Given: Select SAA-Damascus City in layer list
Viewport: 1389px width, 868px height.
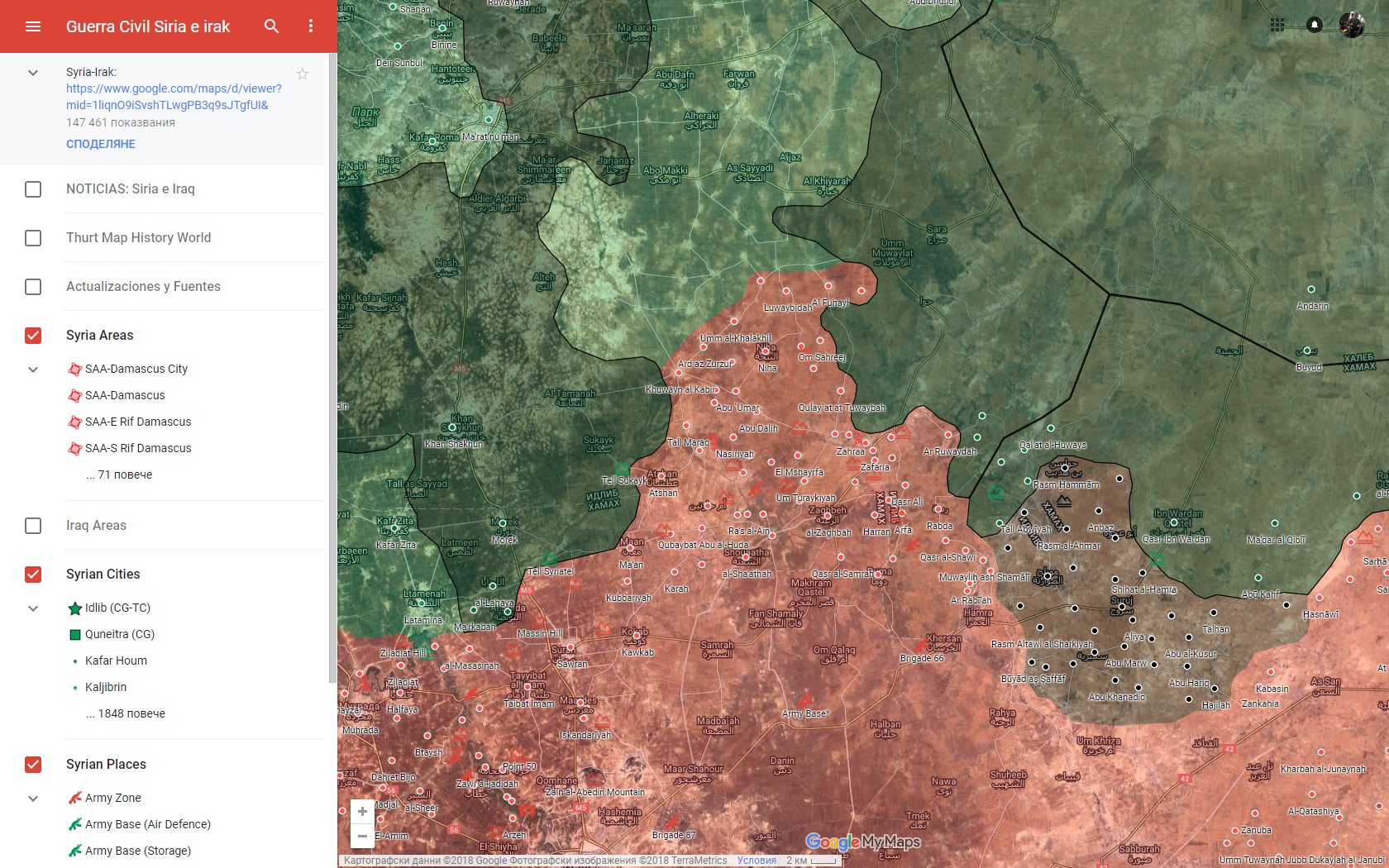Looking at the screenshot, I should coord(136,370).
